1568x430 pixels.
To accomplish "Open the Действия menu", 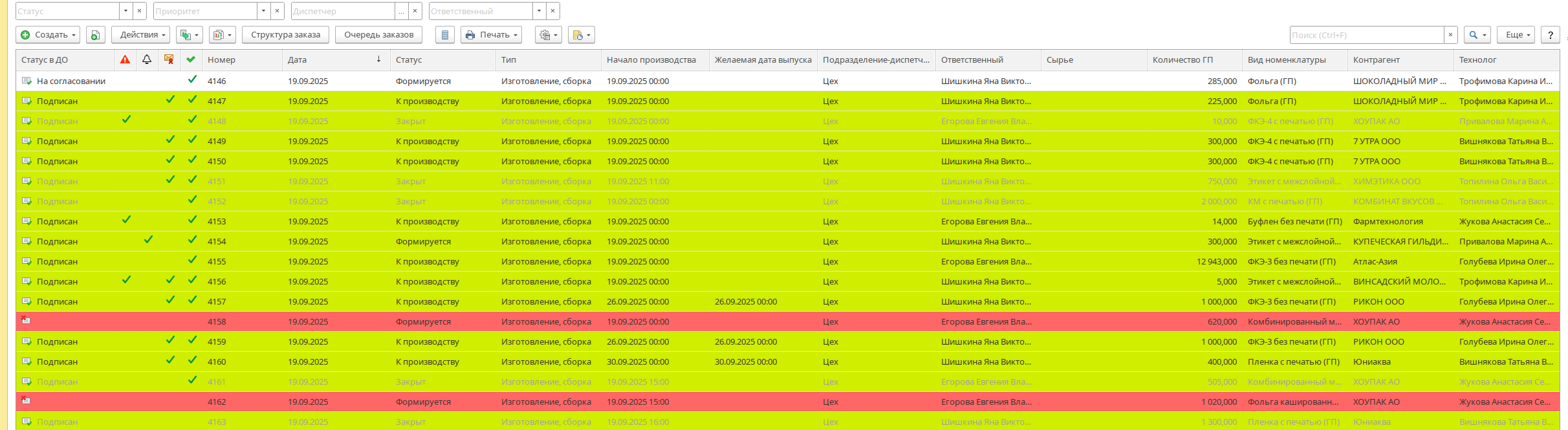I will point(140,35).
